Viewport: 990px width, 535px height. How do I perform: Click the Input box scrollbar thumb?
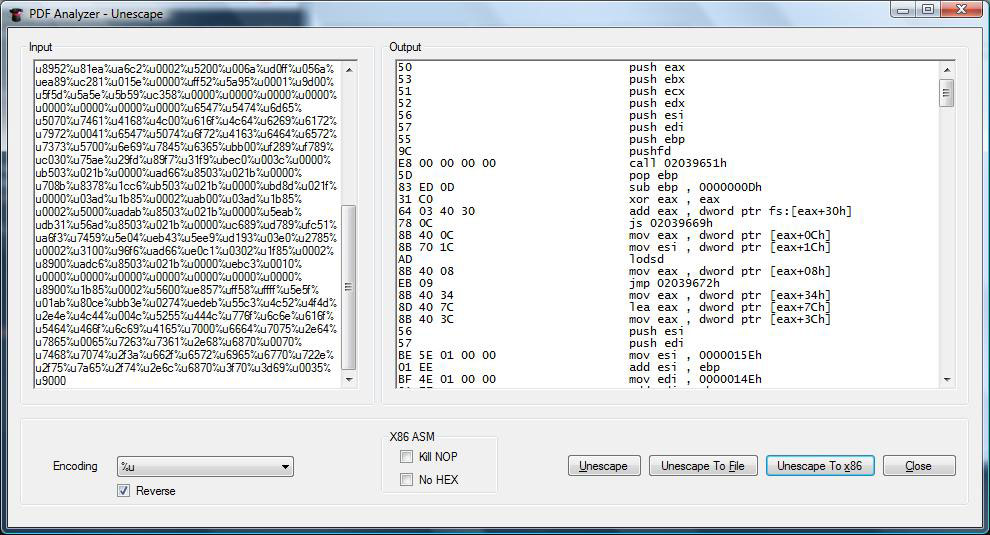[349, 285]
